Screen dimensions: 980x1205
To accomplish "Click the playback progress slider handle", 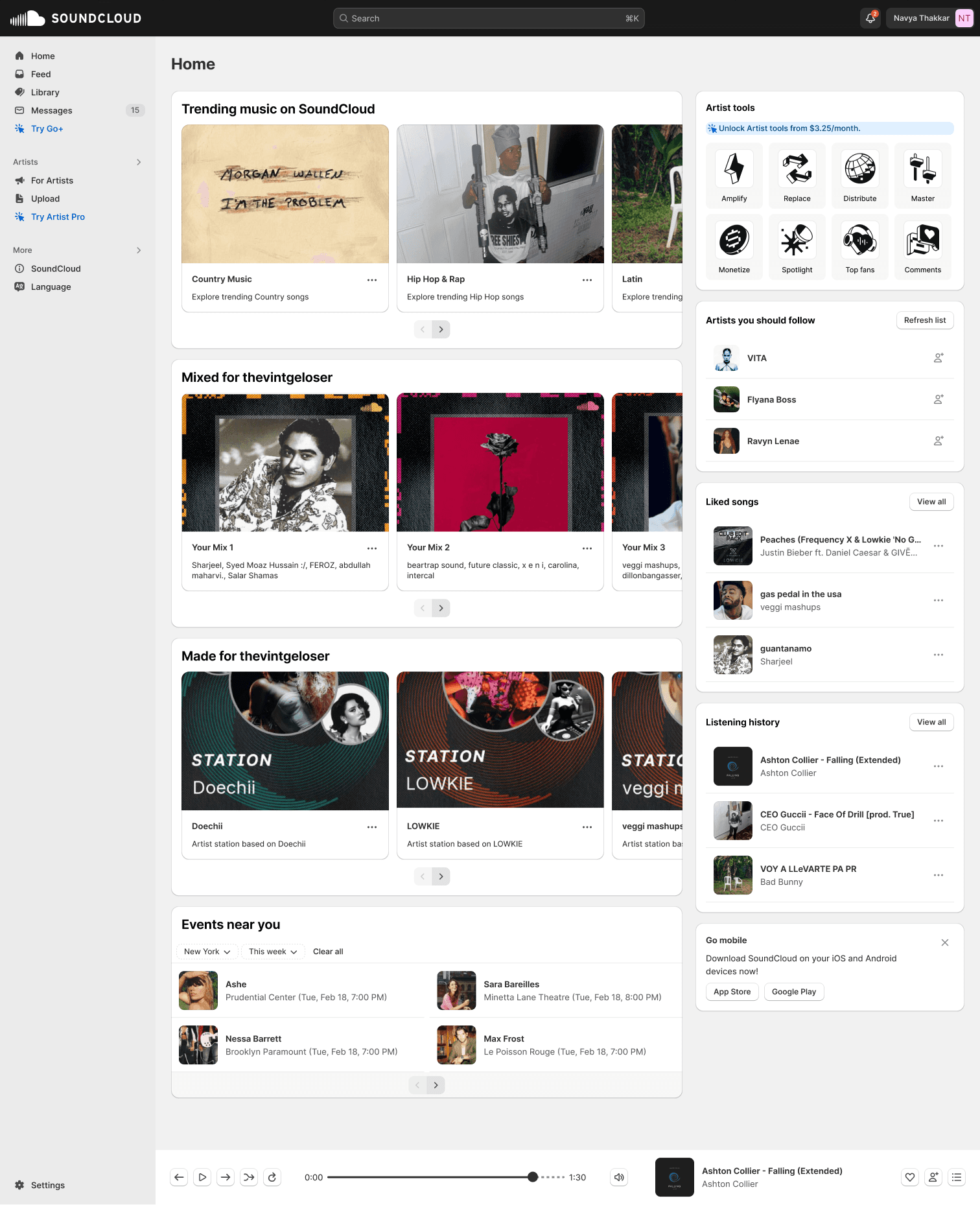I will coord(533,1177).
